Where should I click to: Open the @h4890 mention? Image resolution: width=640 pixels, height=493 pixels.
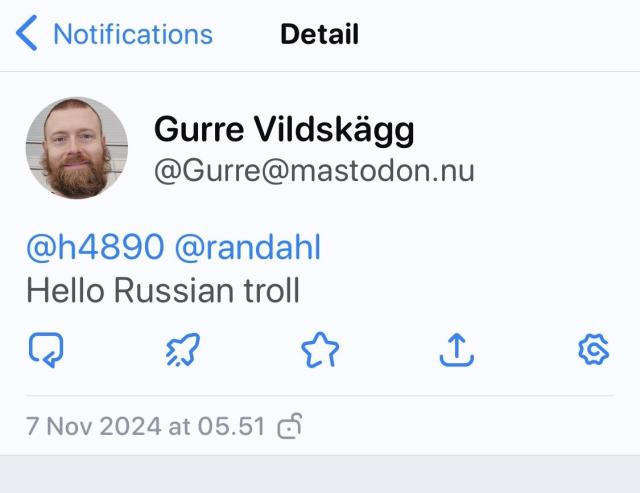click(96, 246)
